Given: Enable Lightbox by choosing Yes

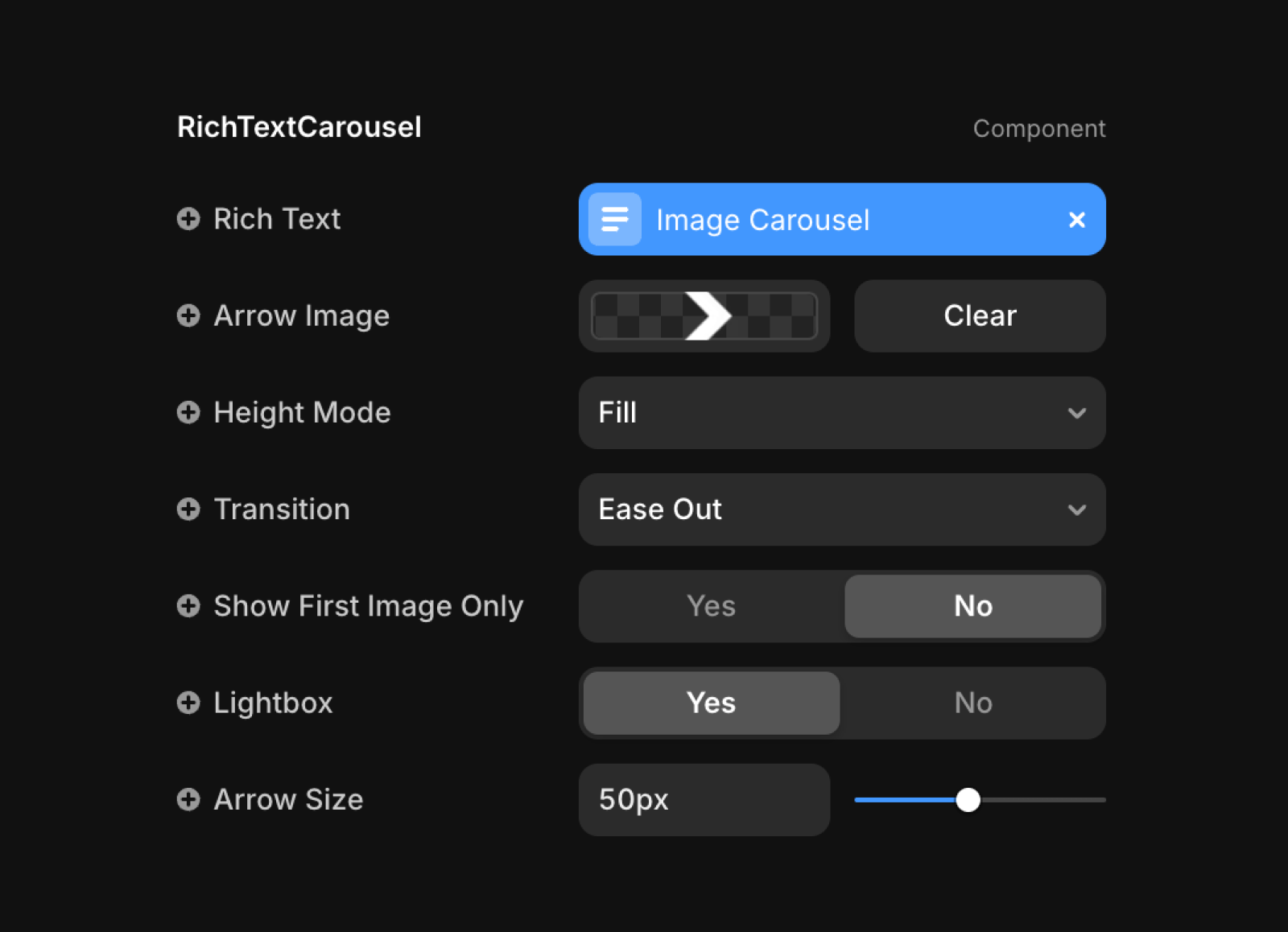Looking at the screenshot, I should pos(711,703).
